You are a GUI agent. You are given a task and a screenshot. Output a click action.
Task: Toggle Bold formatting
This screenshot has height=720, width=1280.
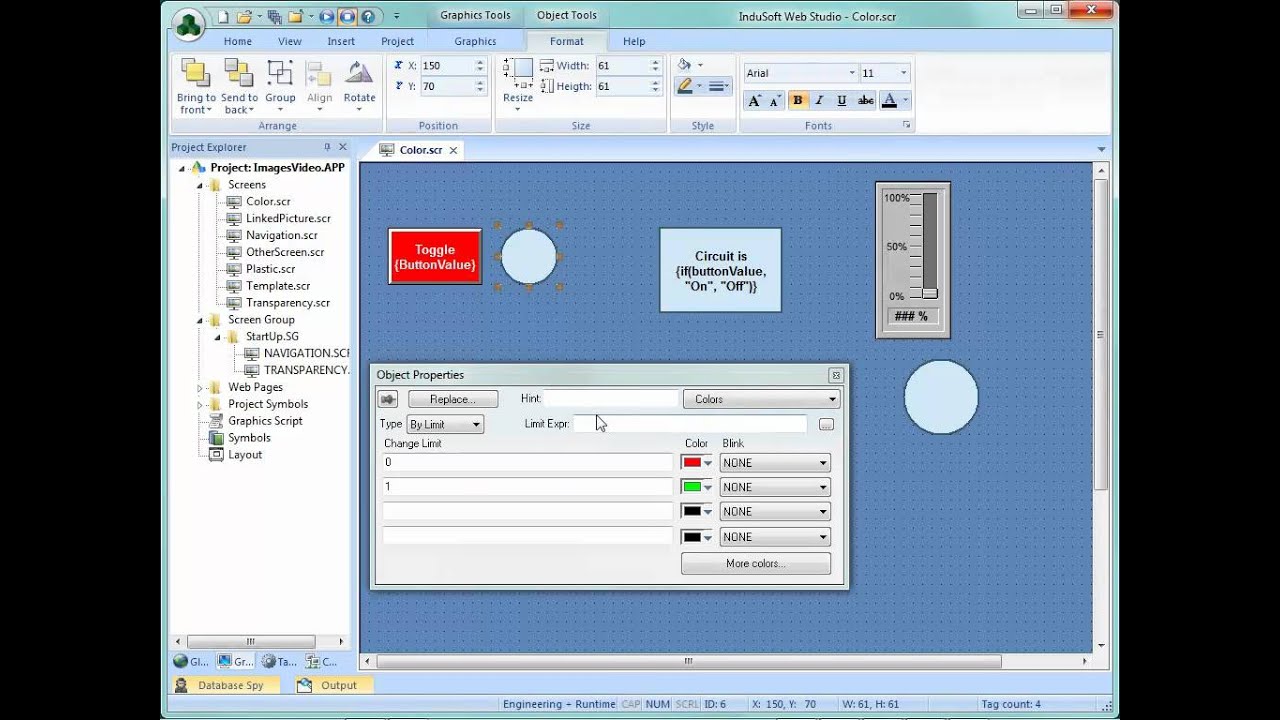[x=797, y=100]
